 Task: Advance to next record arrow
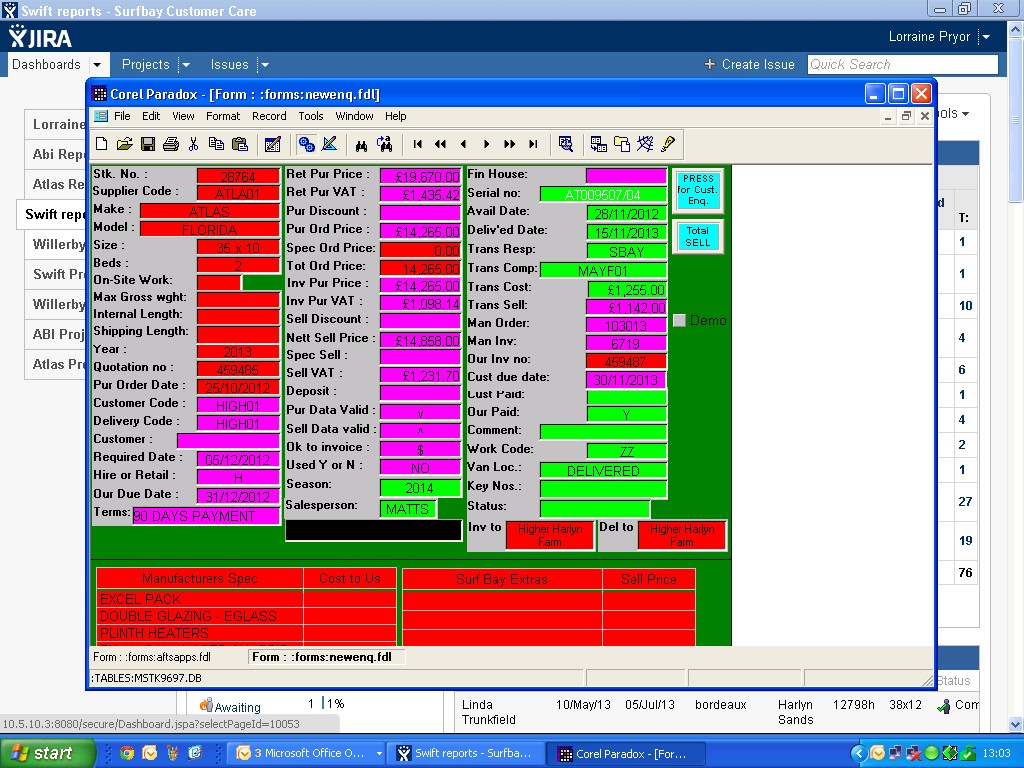(x=487, y=144)
